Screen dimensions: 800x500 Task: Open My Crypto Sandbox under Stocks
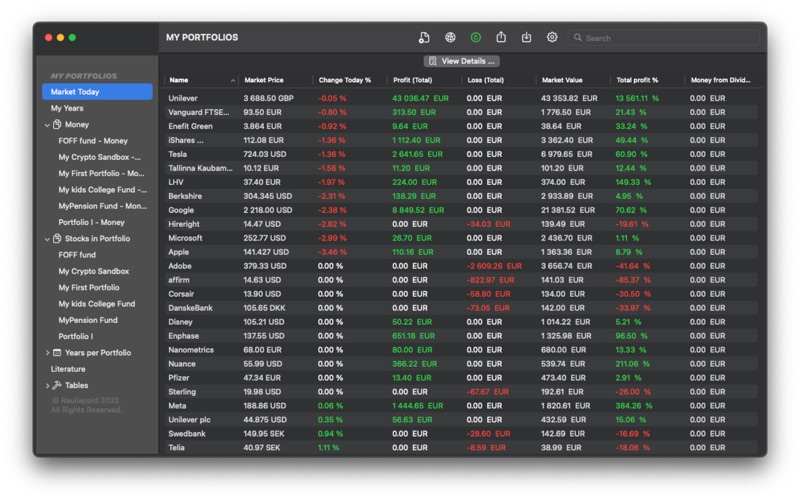tap(93, 271)
